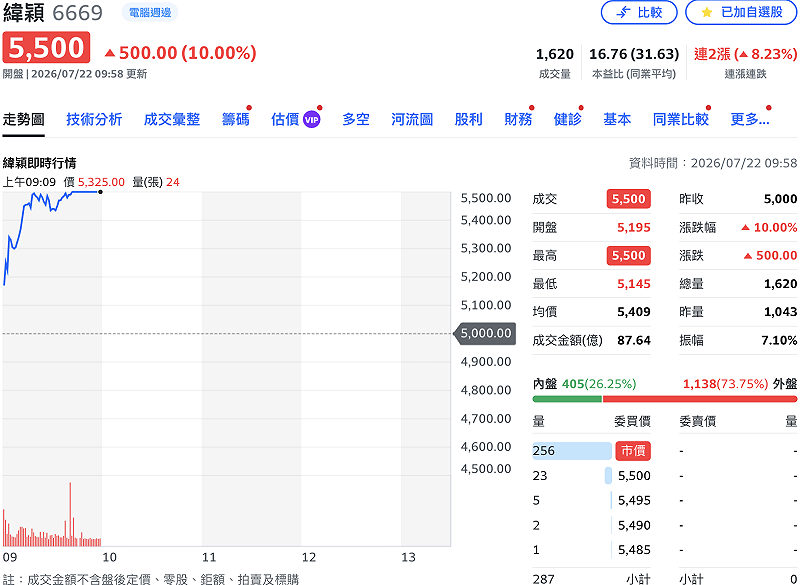Click the 開盤 value 5,195
Image resolution: width=800 pixels, height=585 pixels.
pyautogui.click(x=634, y=227)
